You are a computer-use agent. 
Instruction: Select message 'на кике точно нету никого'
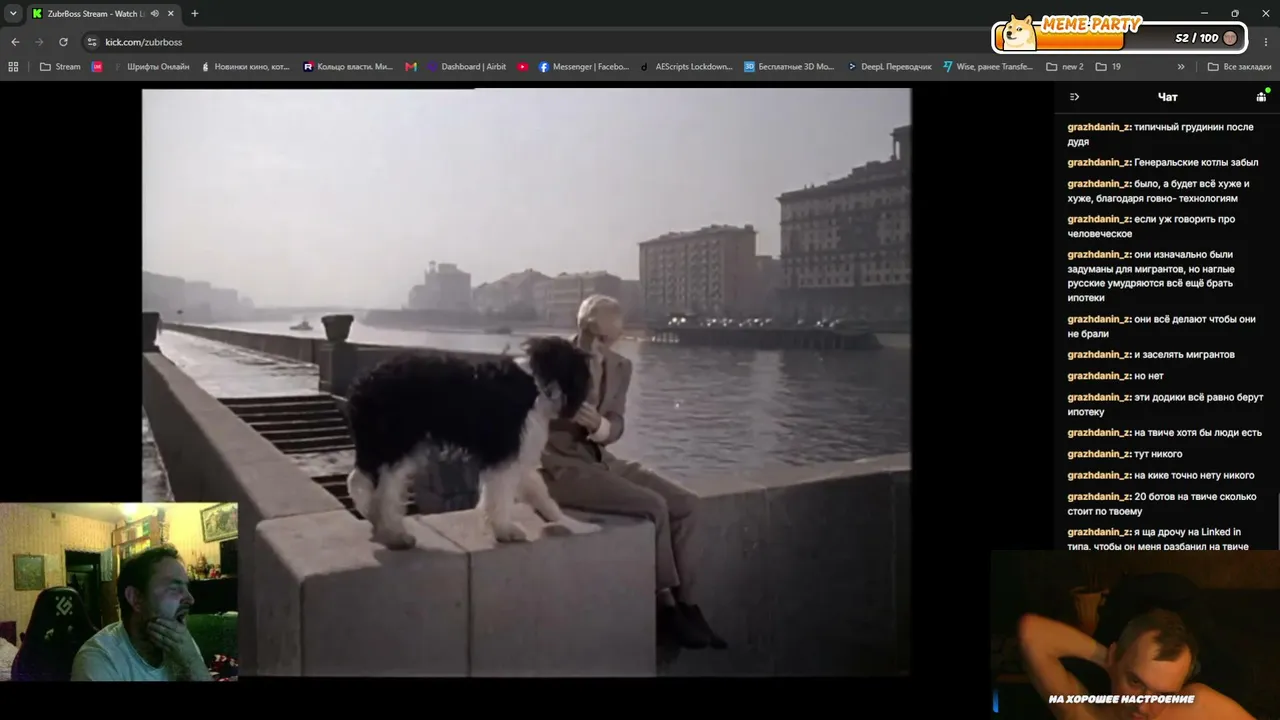[1161, 475]
